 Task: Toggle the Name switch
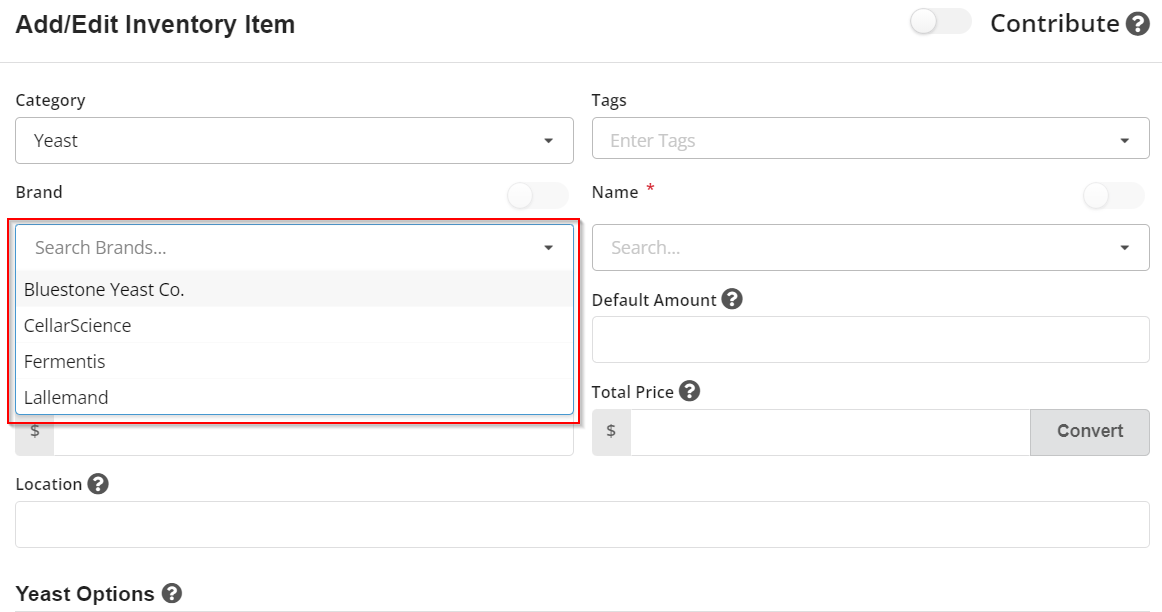coord(1114,196)
